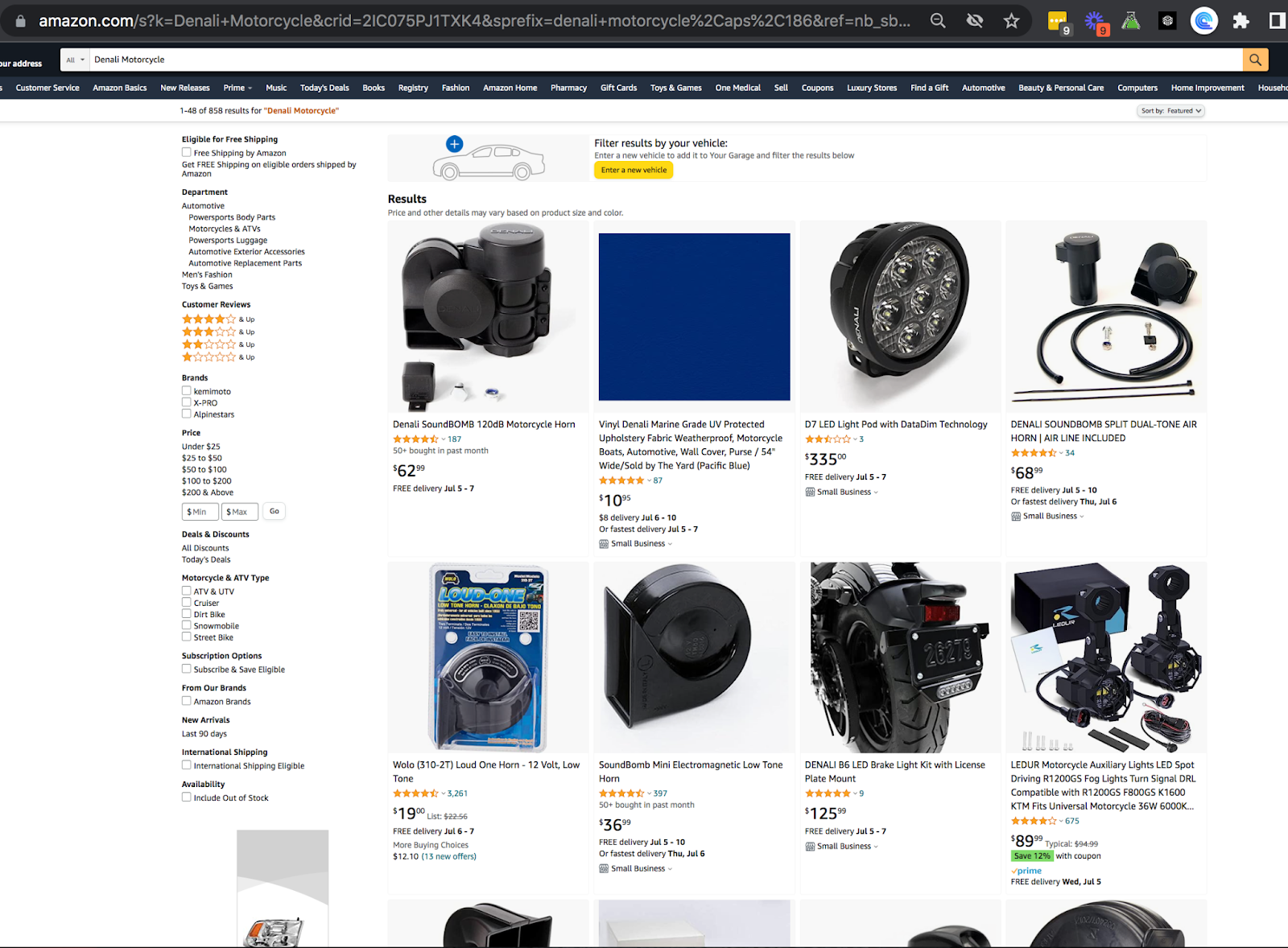1288x948 pixels.
Task: Check Include Out of Stock
Action: coord(187,798)
